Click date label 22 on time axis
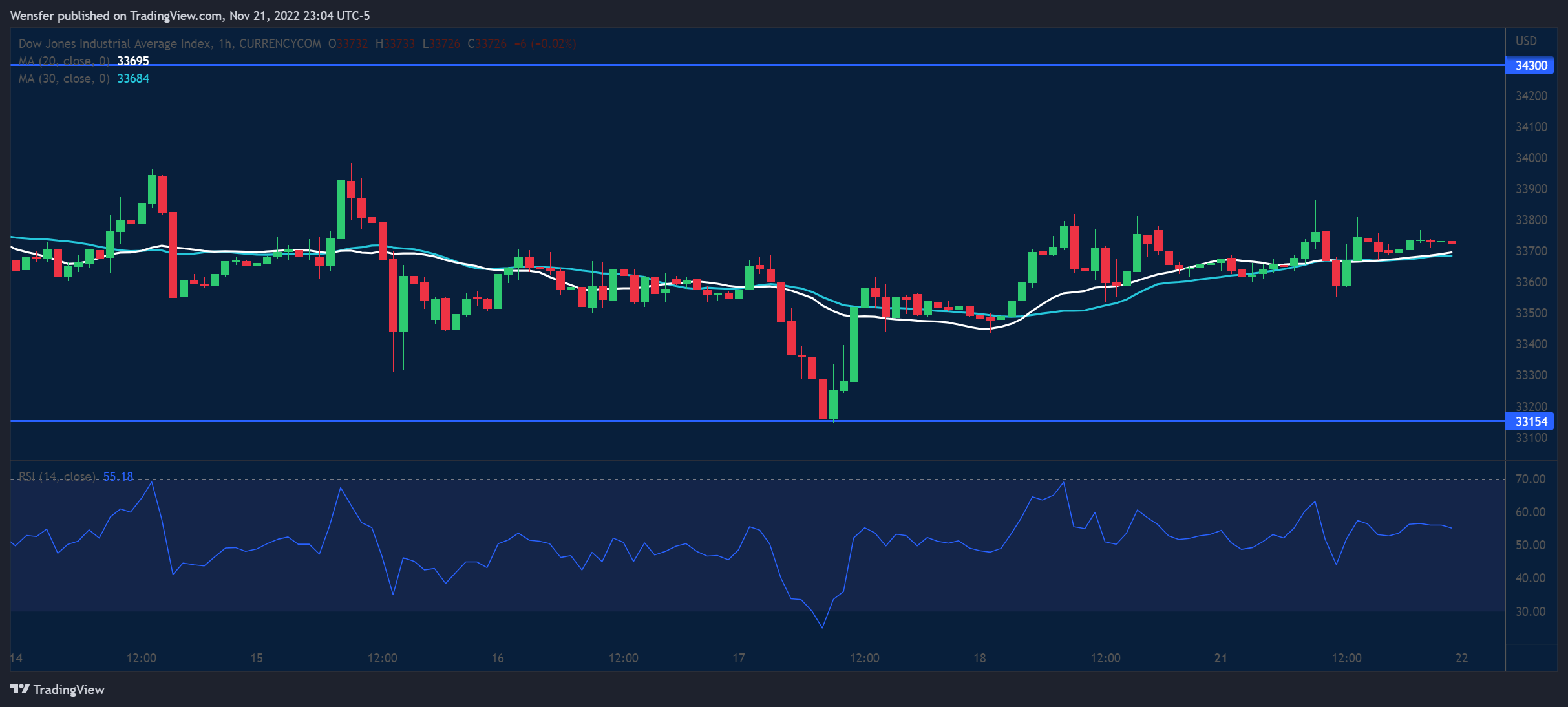1568x707 pixels. 1461,658
